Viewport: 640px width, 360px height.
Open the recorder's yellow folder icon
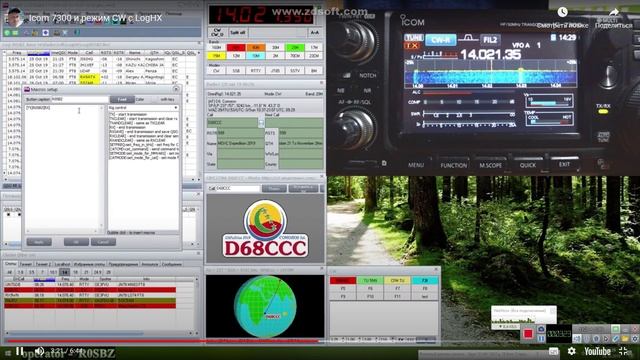(625, 338)
